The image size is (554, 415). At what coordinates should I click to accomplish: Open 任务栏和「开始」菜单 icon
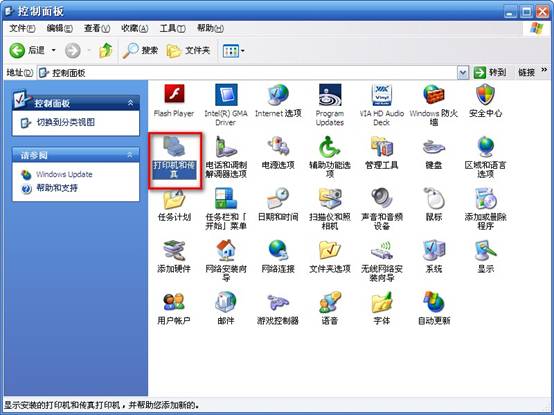point(226,209)
